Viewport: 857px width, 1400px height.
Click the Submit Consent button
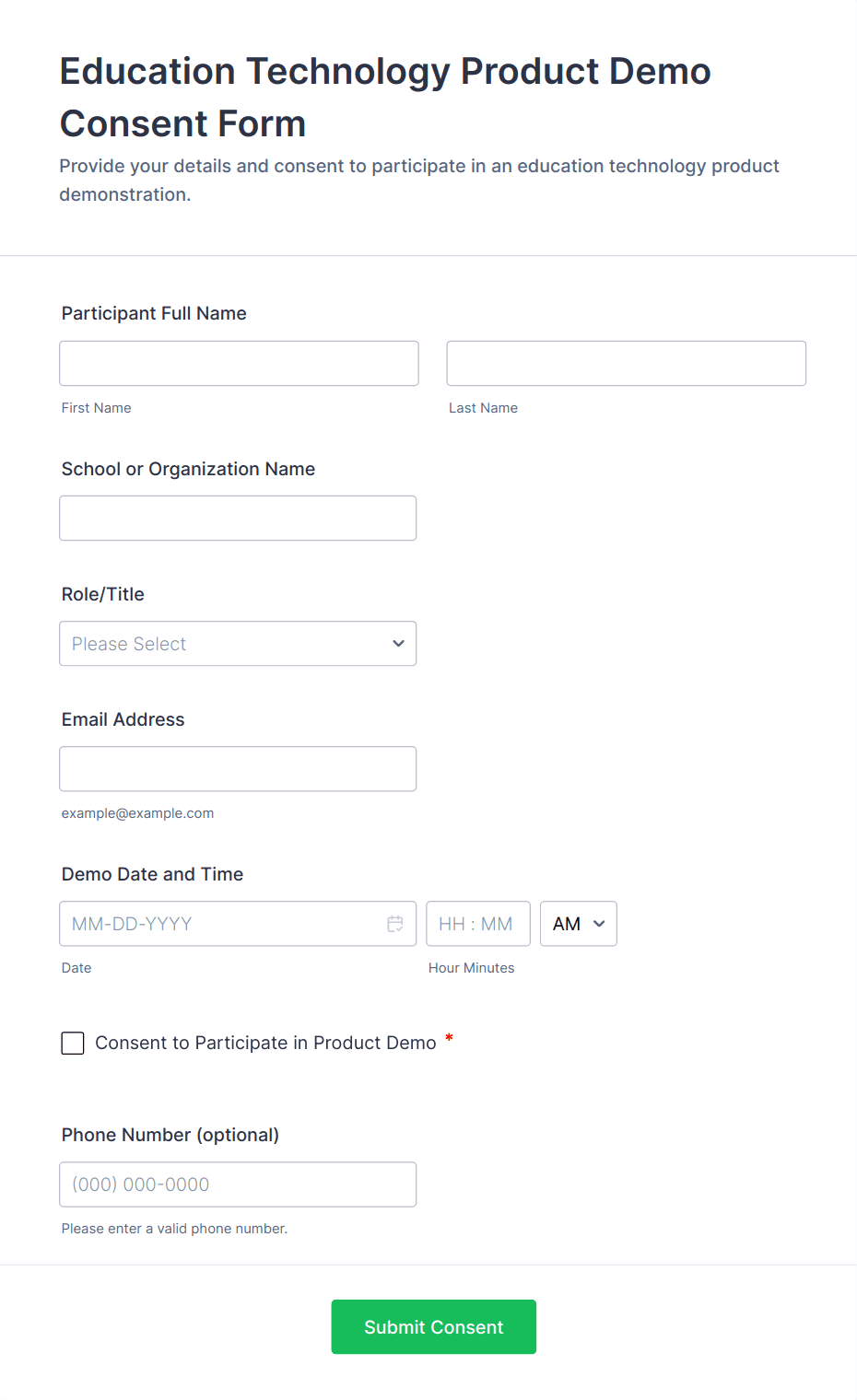(433, 1326)
